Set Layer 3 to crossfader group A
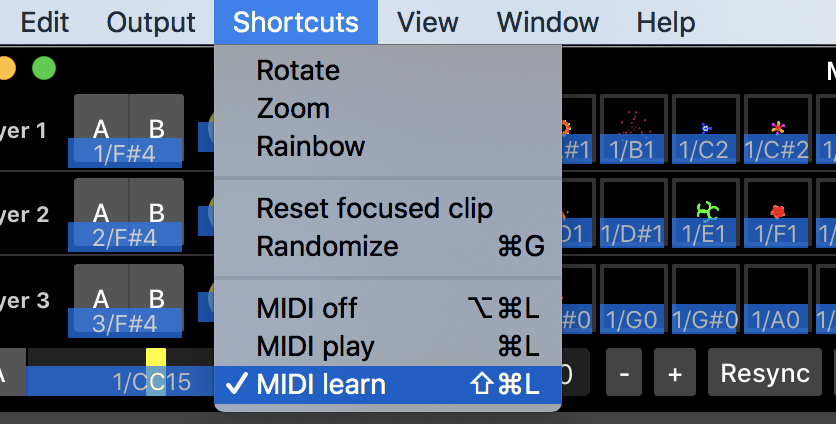 pos(101,298)
